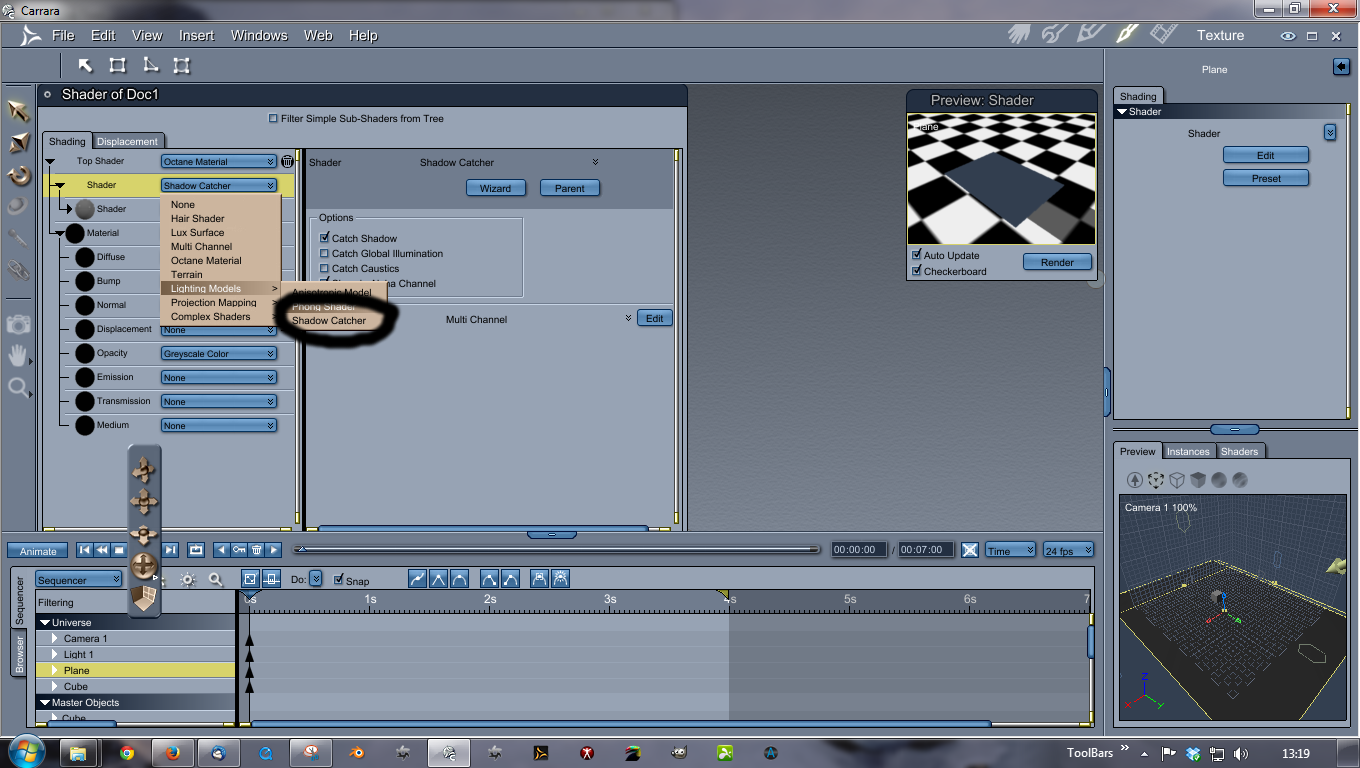This screenshot has height=768, width=1360.
Task: Open the Emission dropdown
Action: pos(219,377)
